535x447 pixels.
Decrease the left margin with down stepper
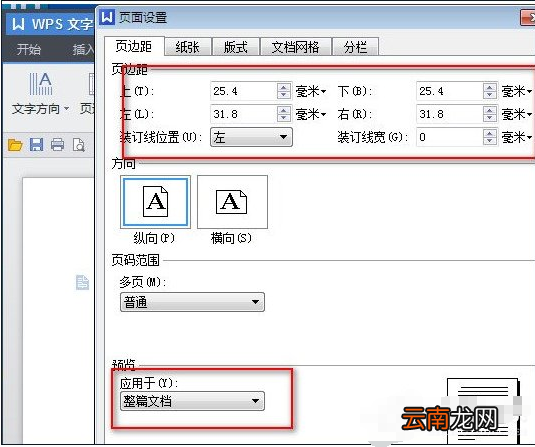[284, 118]
